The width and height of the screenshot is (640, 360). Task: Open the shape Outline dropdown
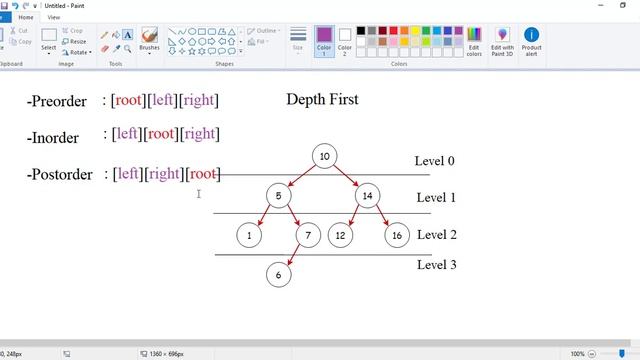pyautogui.click(x=264, y=31)
